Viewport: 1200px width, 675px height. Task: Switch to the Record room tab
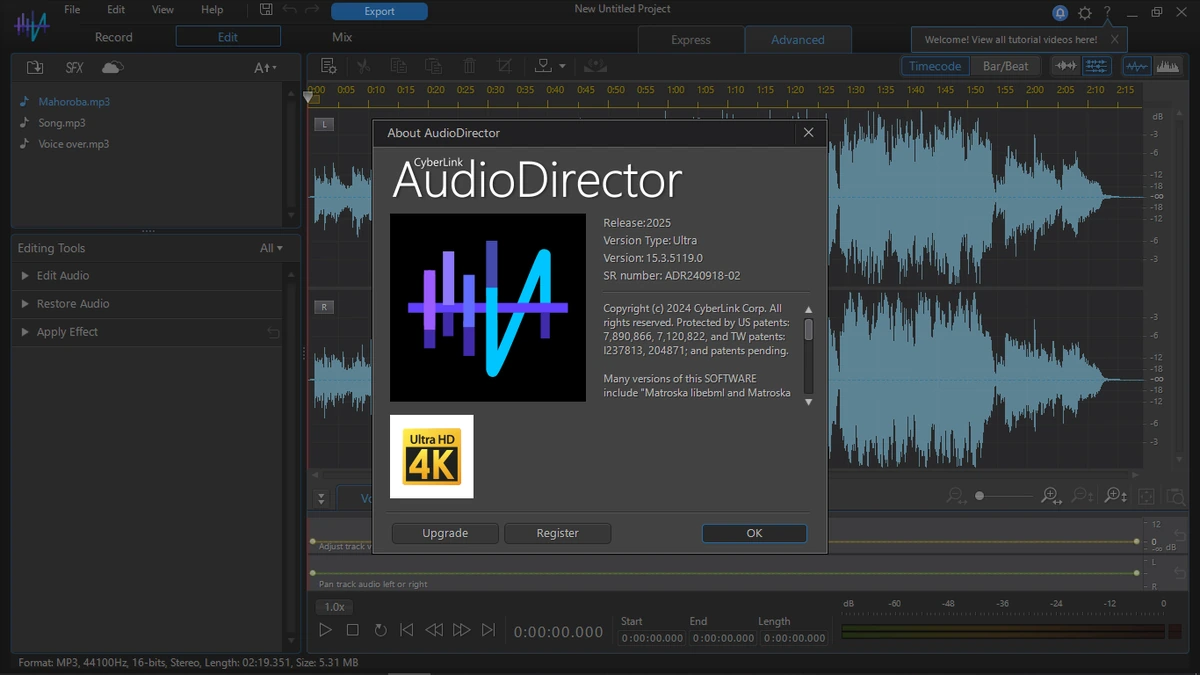click(x=114, y=37)
